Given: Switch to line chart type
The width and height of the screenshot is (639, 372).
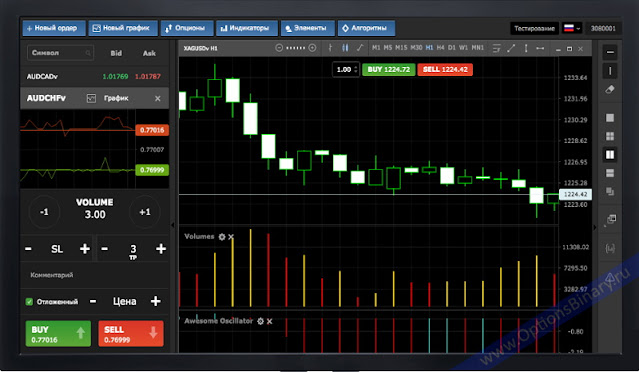Looking at the screenshot, I should pos(360,48).
